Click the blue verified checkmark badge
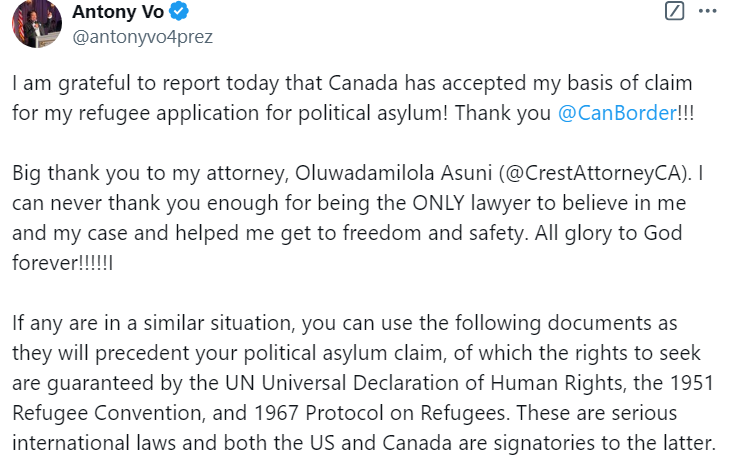Viewport: 730px width, 462px height. pos(179,11)
